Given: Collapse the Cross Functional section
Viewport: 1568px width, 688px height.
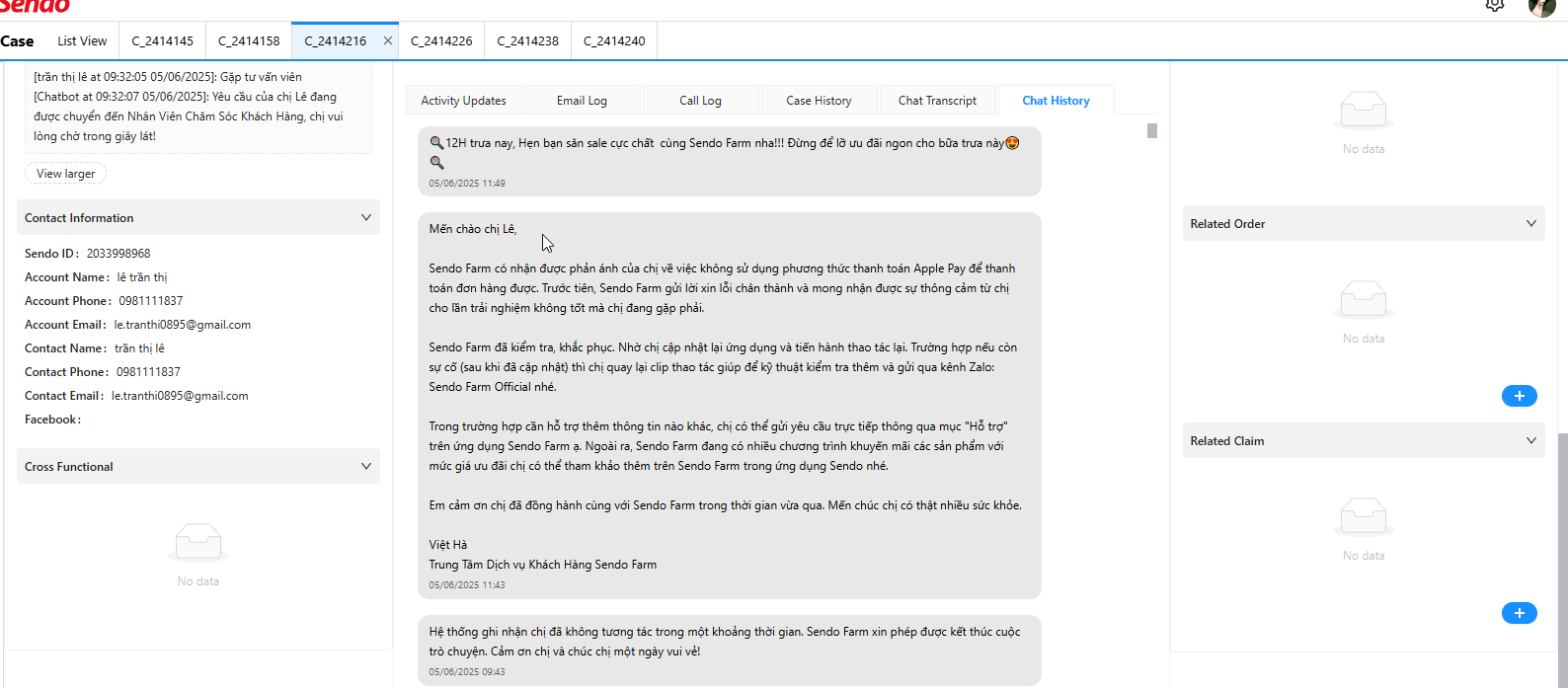Looking at the screenshot, I should [366, 466].
